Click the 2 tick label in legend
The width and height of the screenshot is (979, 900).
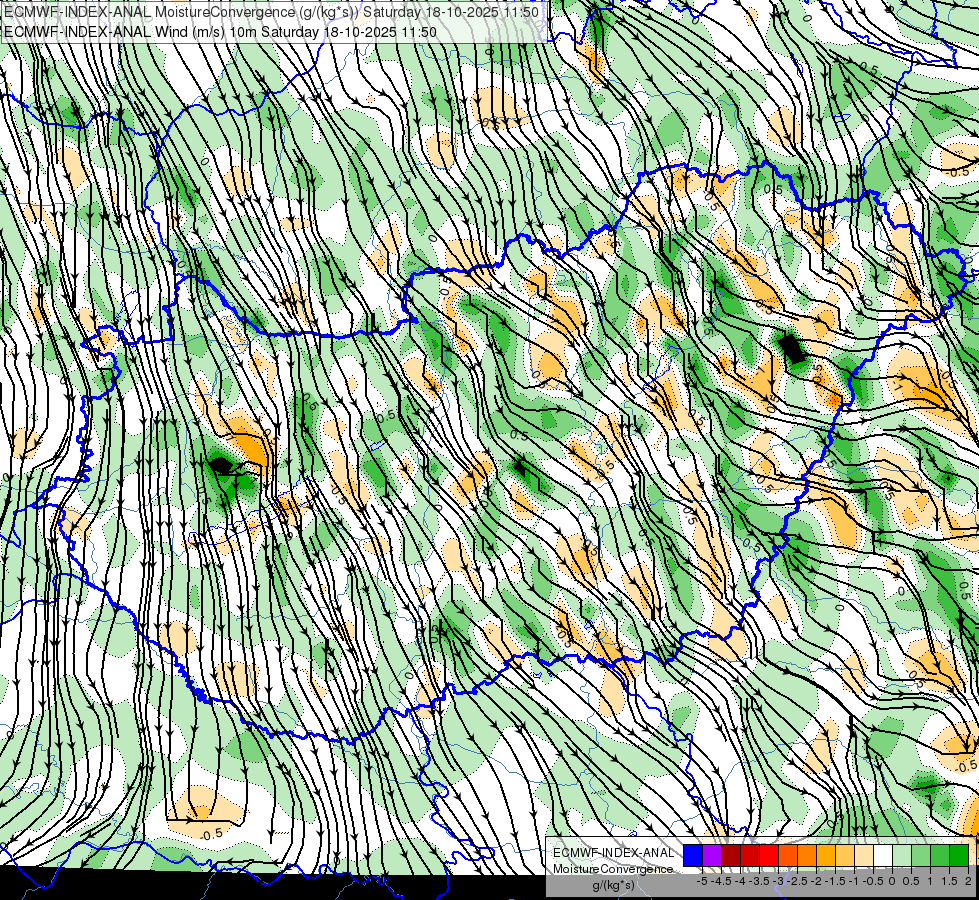click(968, 881)
